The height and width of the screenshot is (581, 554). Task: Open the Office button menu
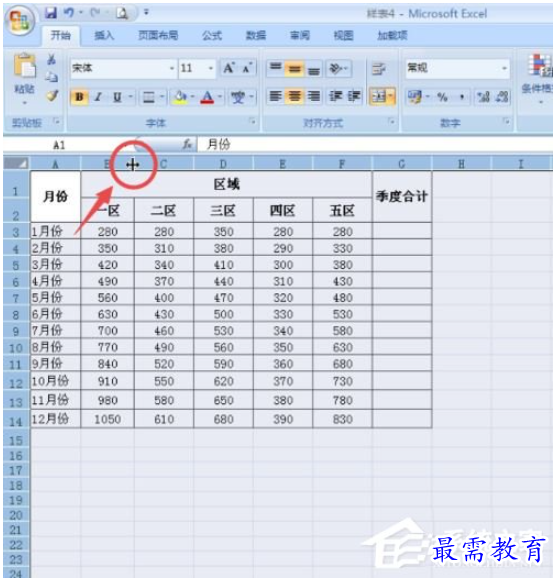20,20
